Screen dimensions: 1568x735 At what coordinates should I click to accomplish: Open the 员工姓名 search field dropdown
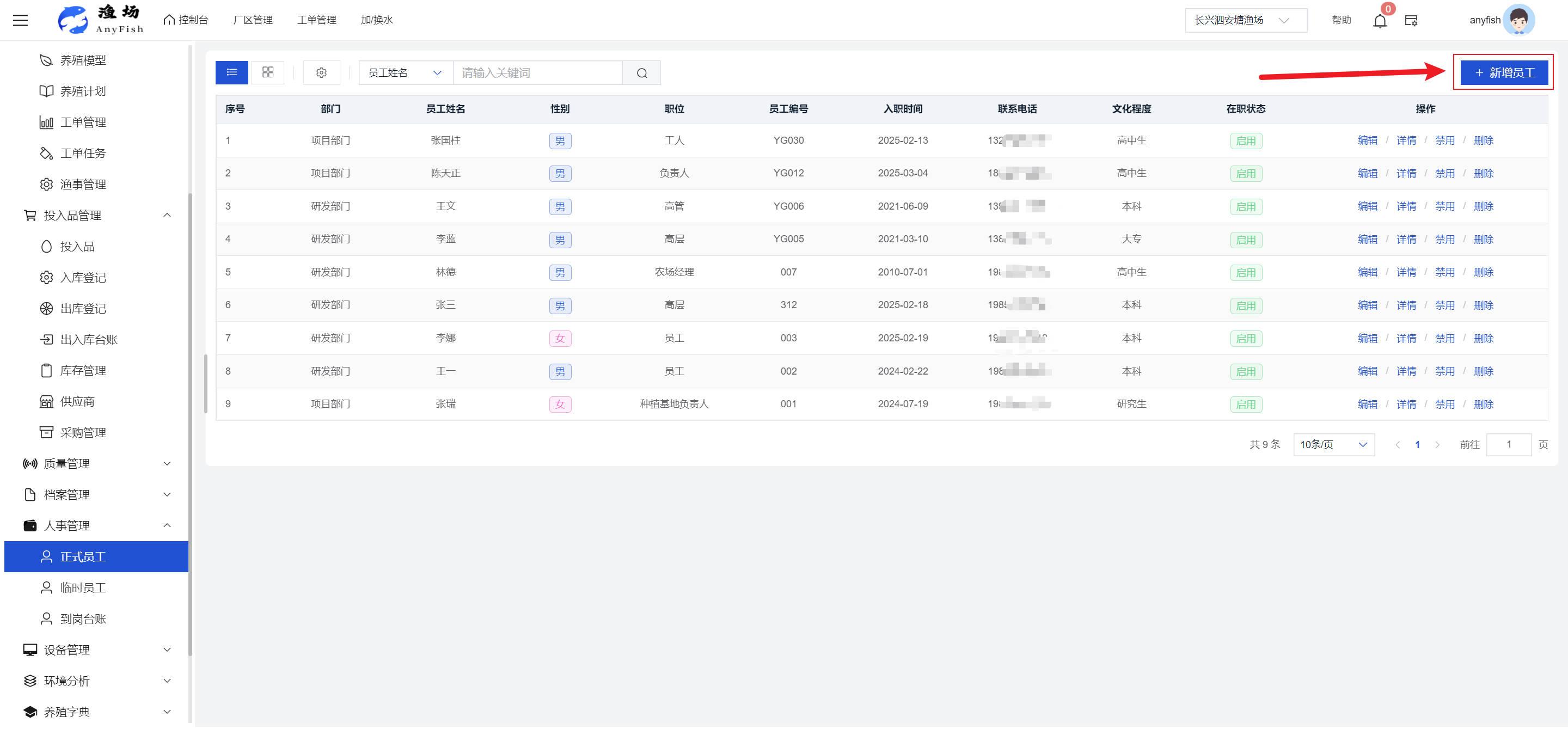(405, 73)
